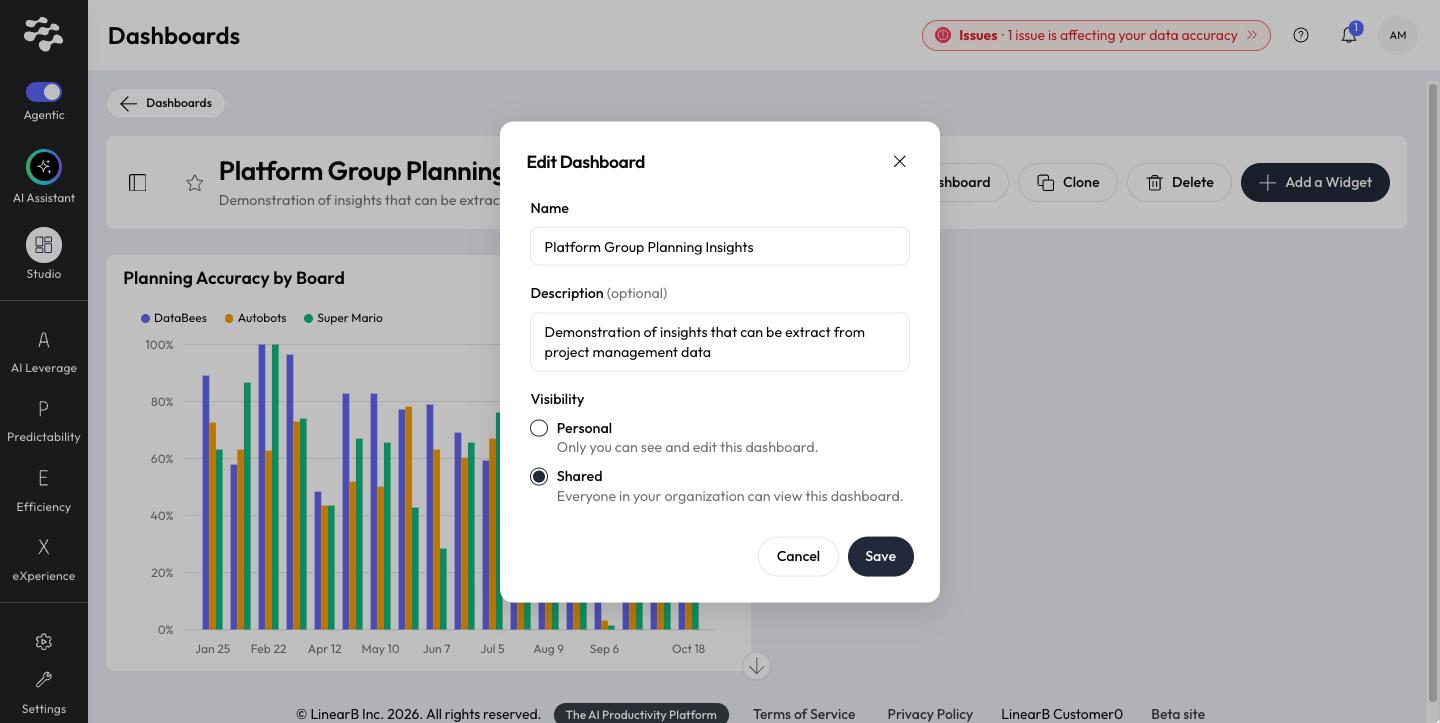Open Settings wrench icon
The height and width of the screenshot is (723, 1440).
(x=44, y=680)
